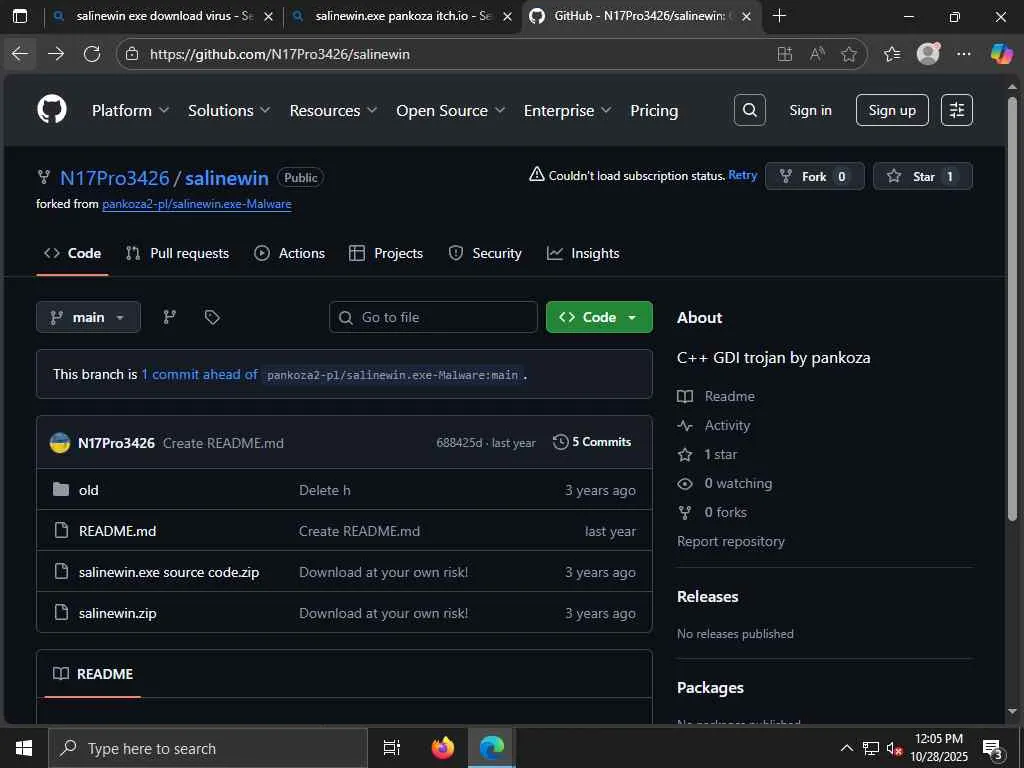Open Edge browser profile avatar
The image size is (1024, 768).
point(928,54)
